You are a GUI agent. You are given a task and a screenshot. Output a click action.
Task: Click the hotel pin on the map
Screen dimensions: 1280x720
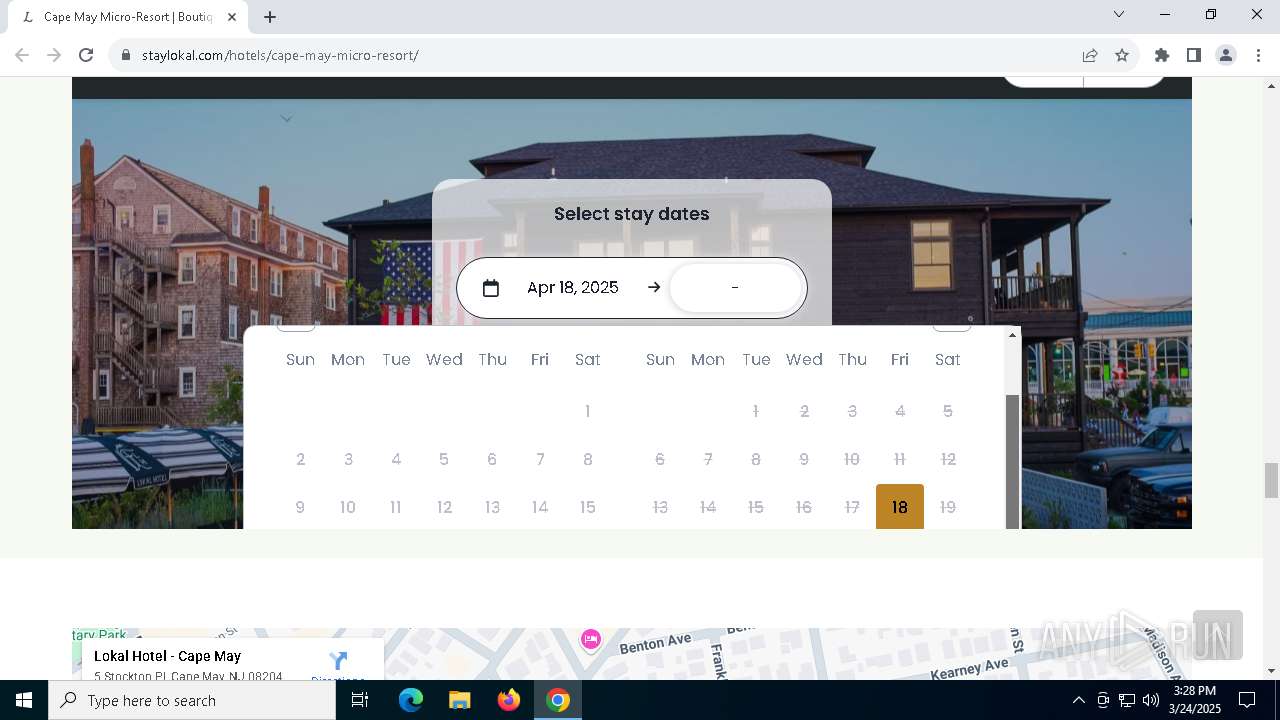point(590,639)
